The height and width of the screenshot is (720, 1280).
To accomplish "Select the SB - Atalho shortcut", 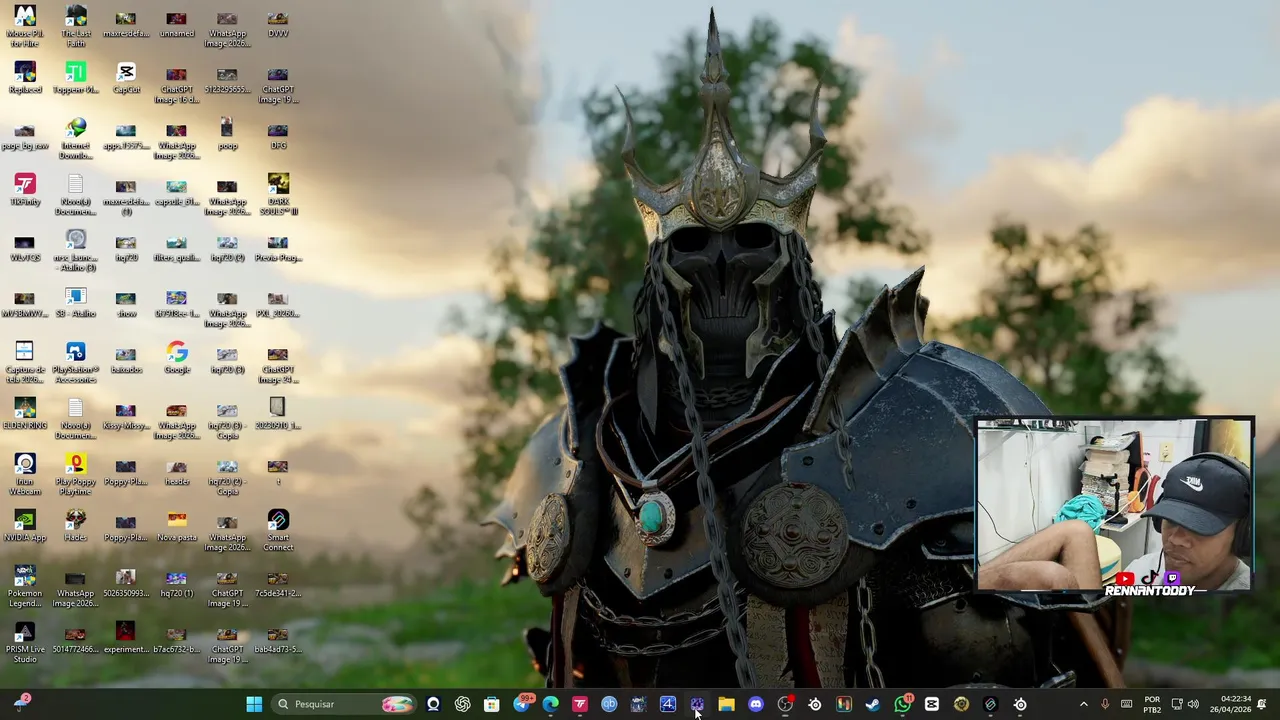I will tap(76, 302).
